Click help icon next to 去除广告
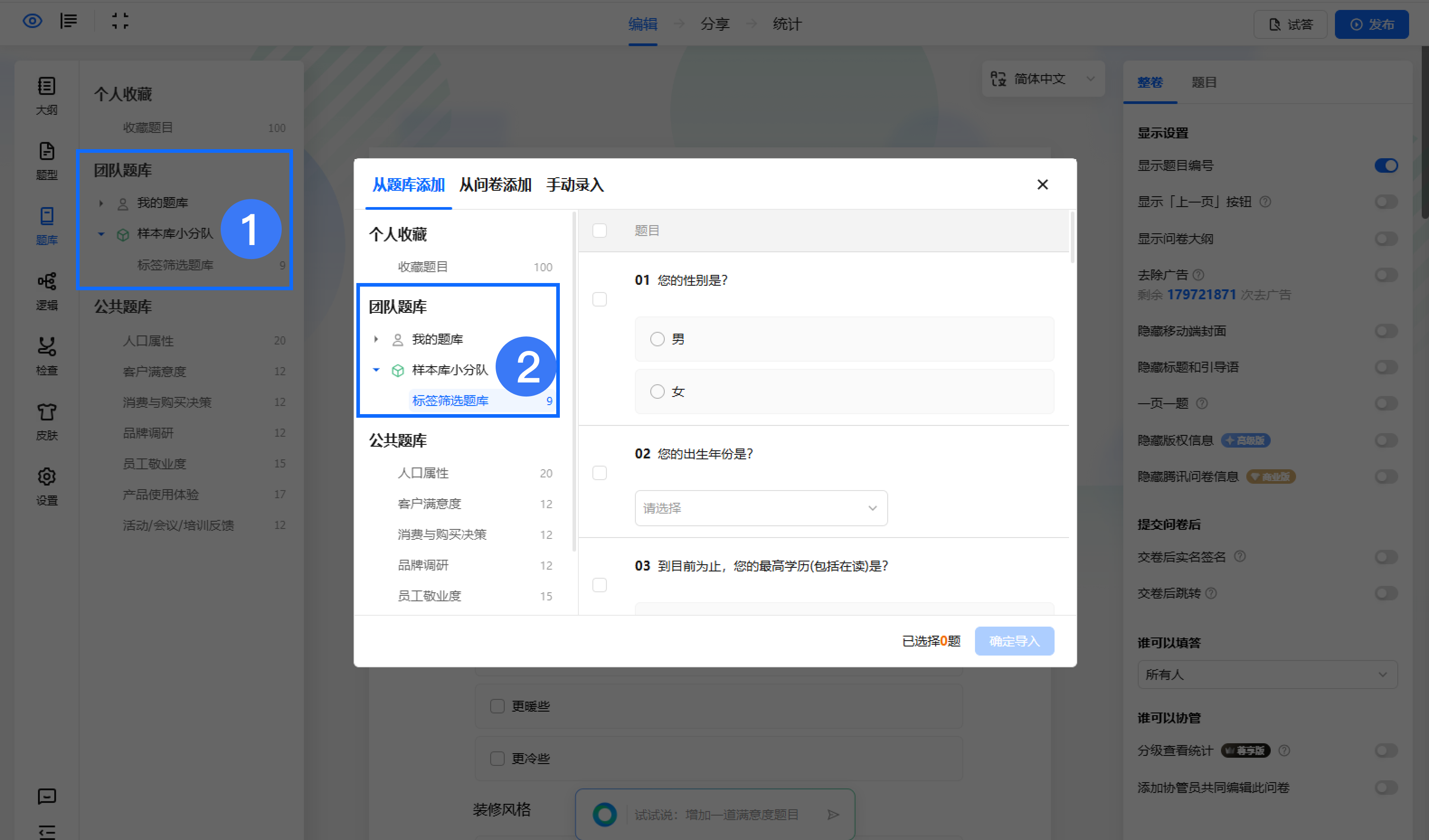 pyautogui.click(x=1198, y=275)
